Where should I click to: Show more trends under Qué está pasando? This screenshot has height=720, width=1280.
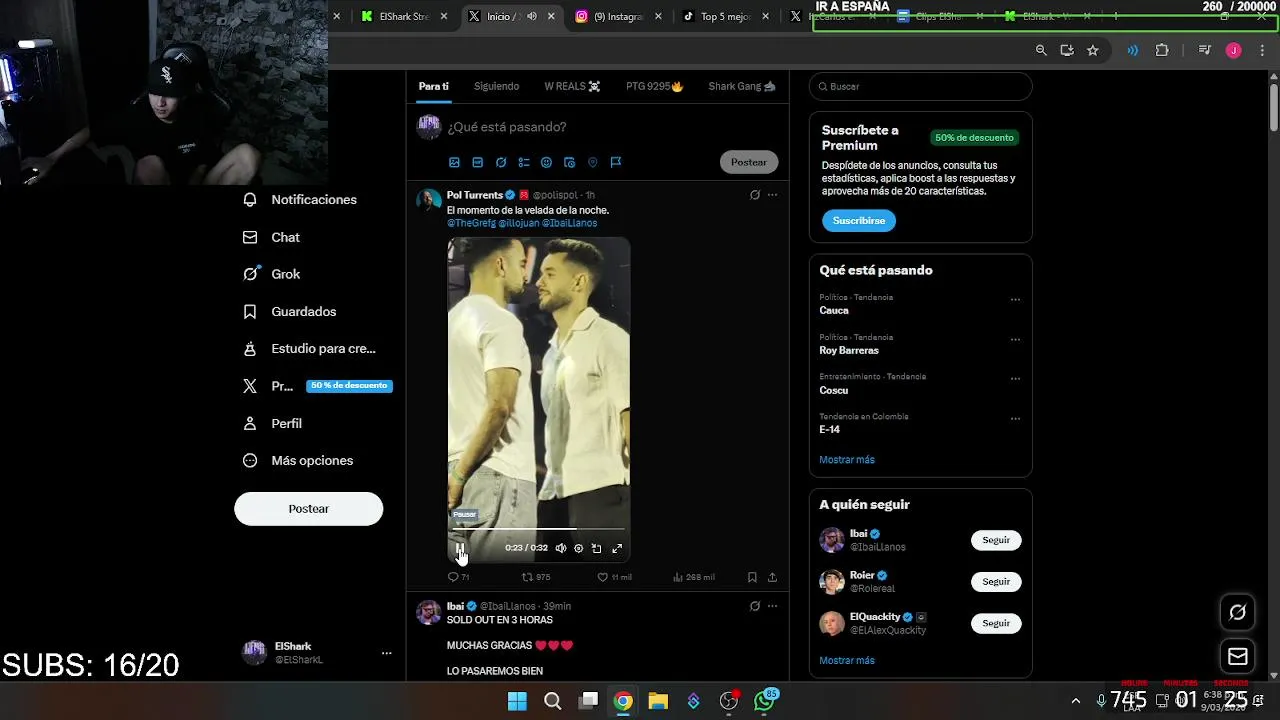pyautogui.click(x=847, y=460)
